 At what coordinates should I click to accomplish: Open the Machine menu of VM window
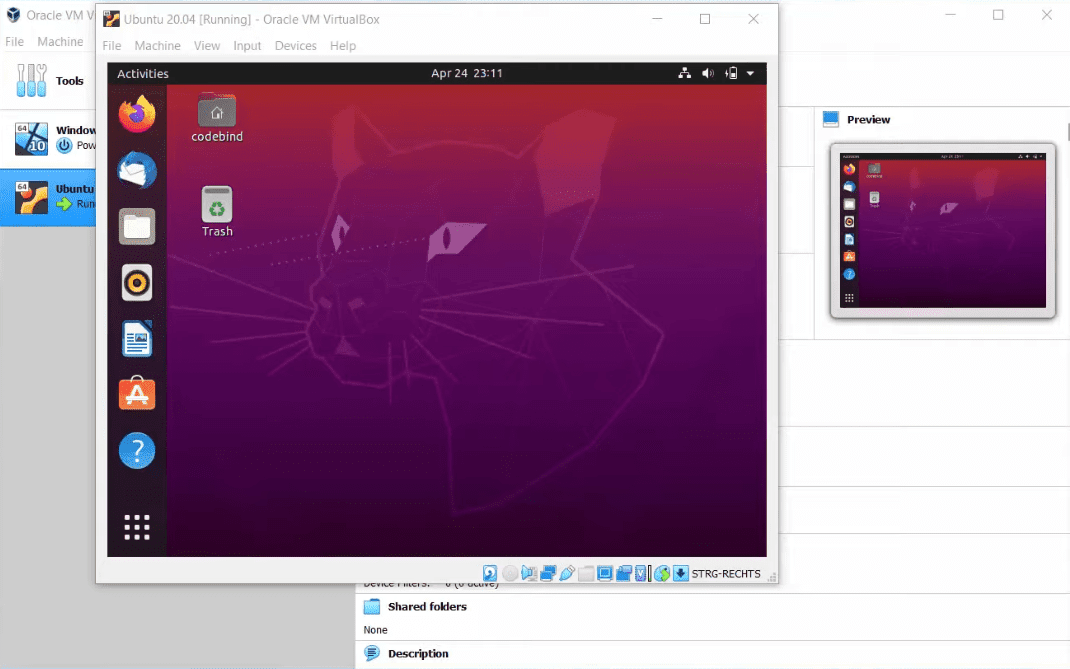tap(158, 46)
